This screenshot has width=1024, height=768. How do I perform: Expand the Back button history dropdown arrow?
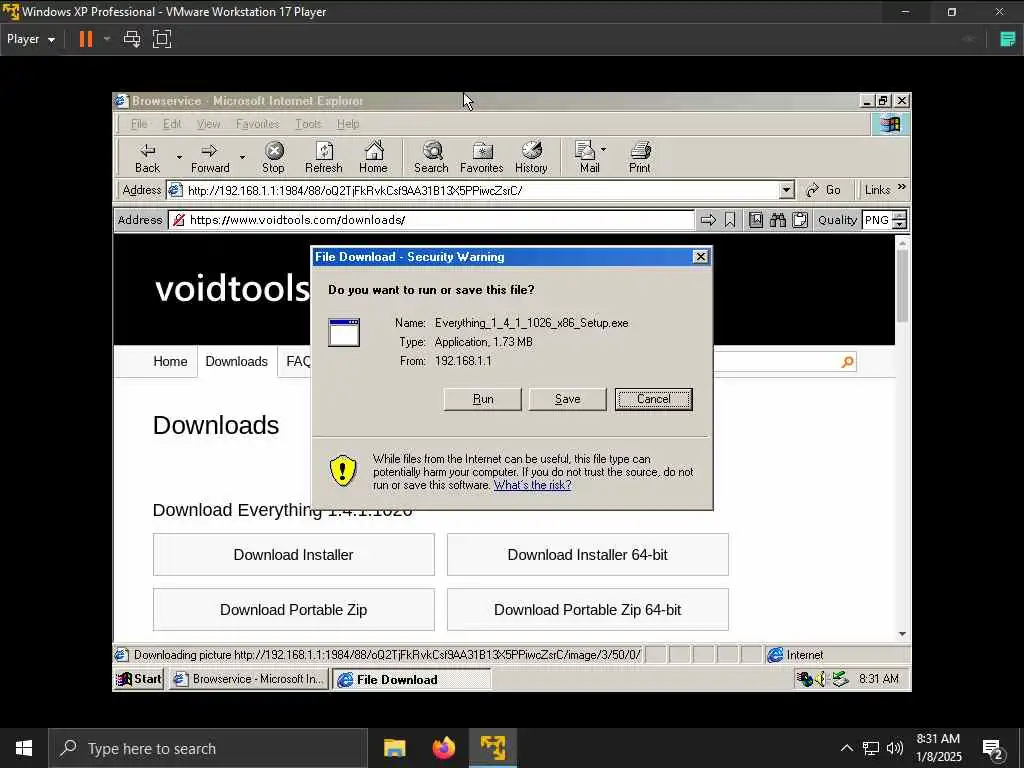(179, 157)
